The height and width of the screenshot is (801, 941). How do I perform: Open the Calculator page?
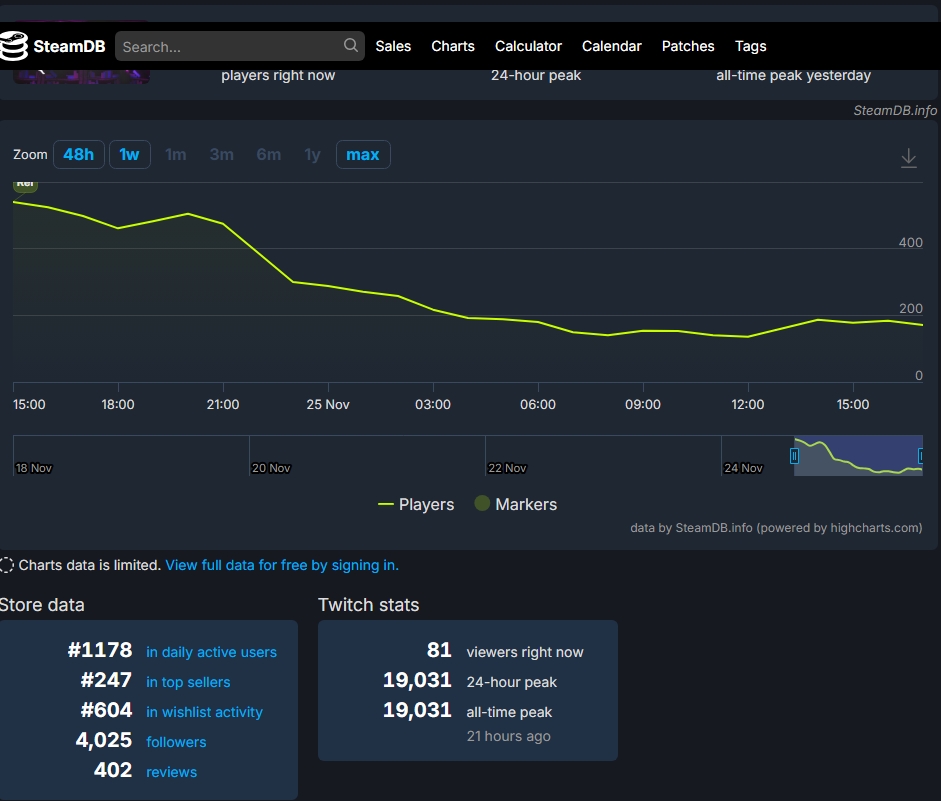point(528,46)
